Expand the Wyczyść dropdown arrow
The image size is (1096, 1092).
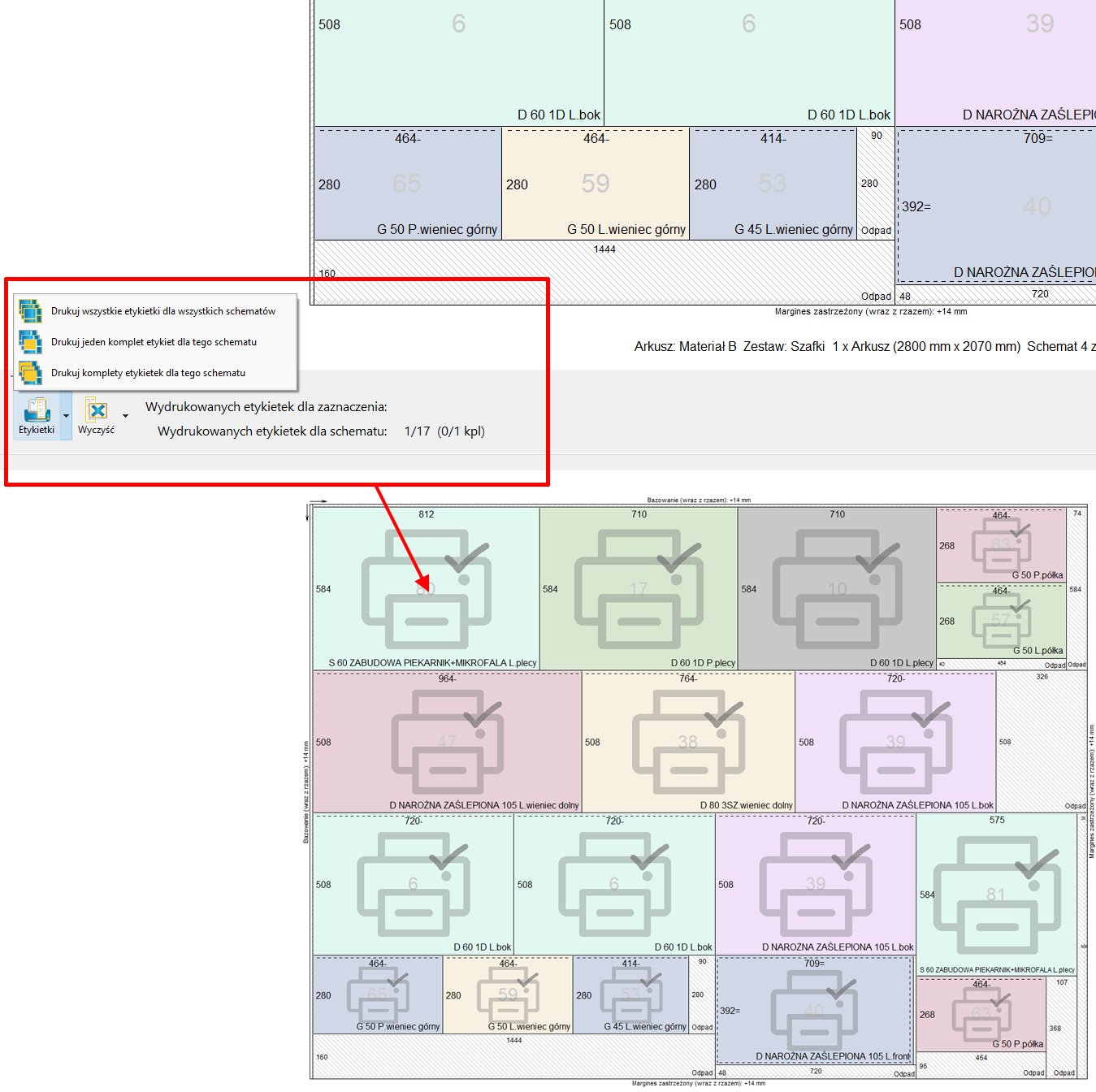click(125, 416)
